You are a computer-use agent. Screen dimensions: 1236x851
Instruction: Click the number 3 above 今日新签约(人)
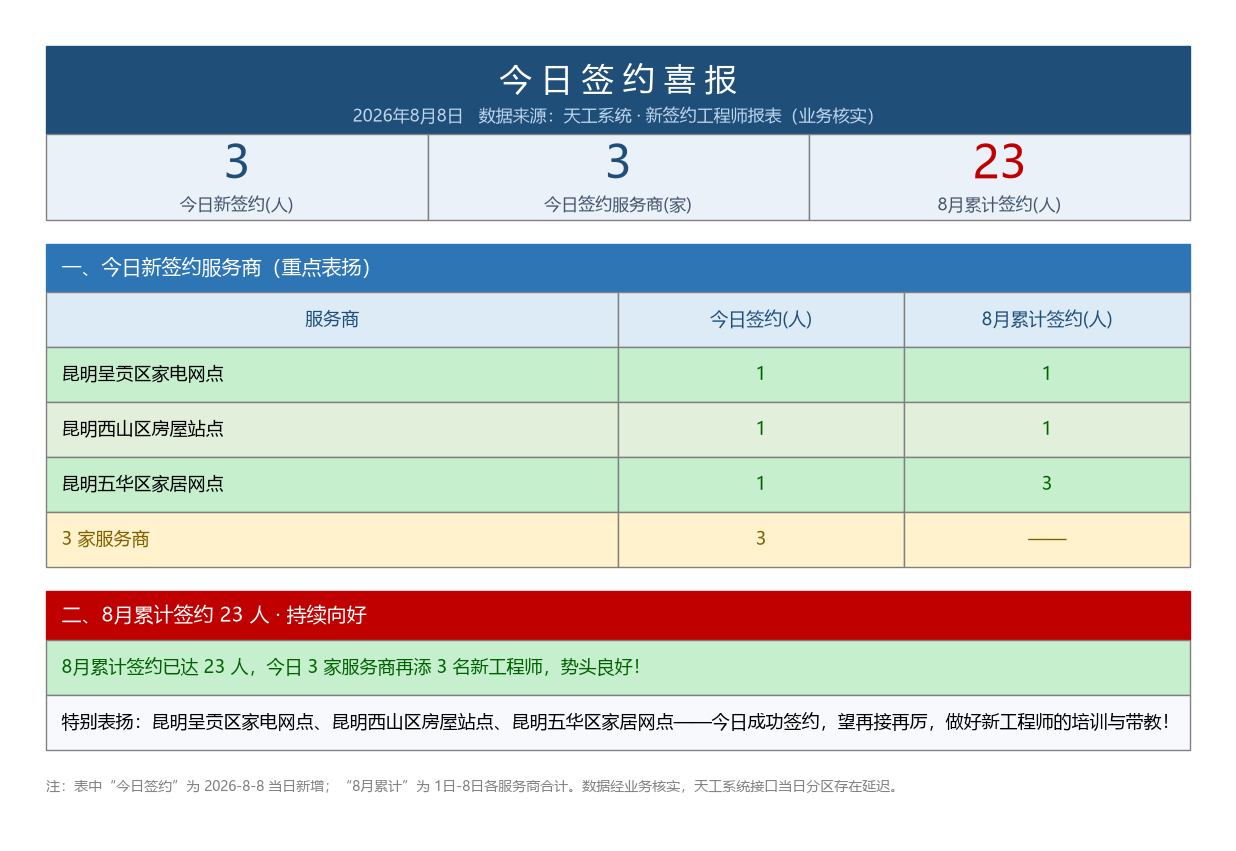pos(236,162)
